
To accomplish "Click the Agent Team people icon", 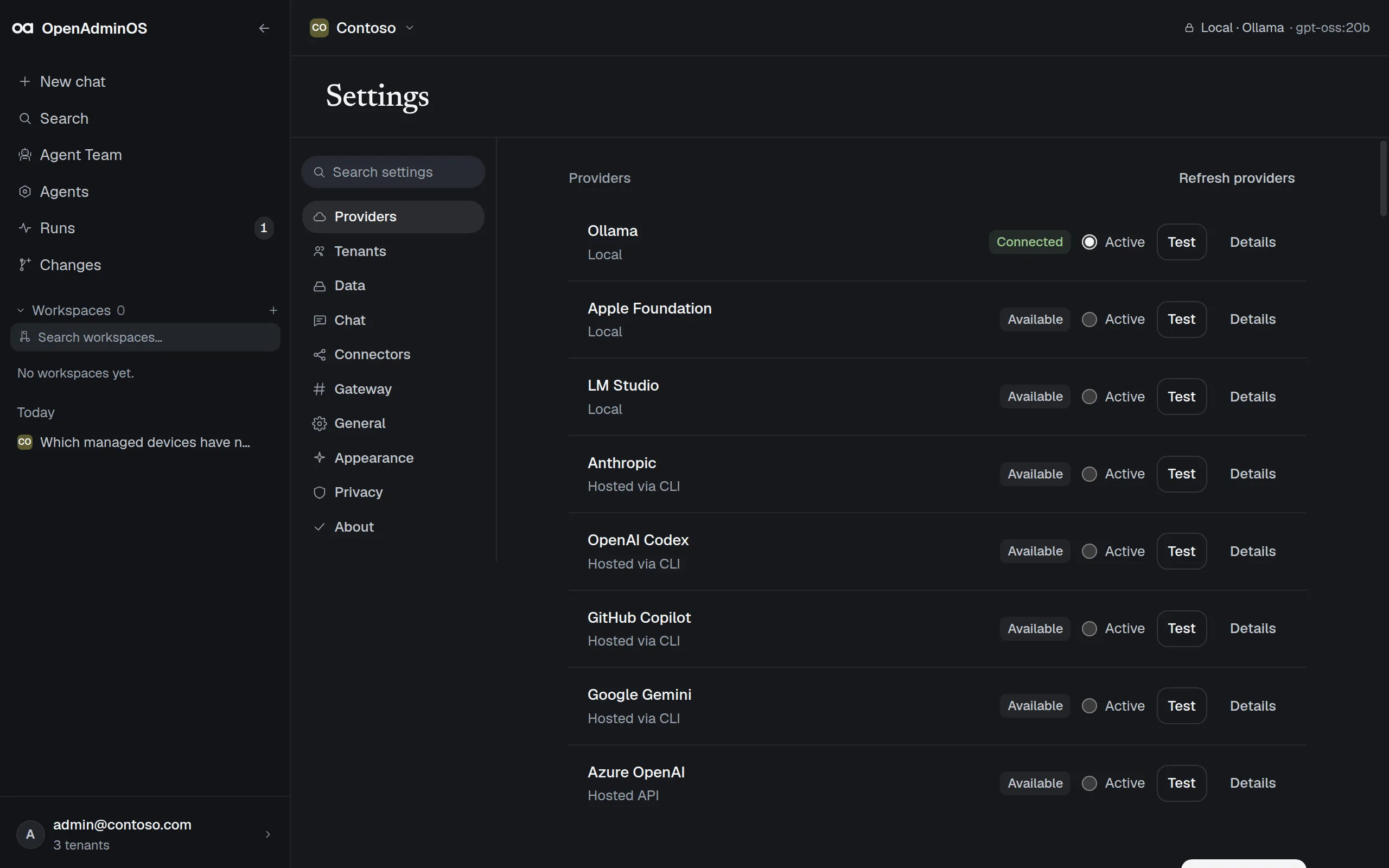I will pyautogui.click(x=24, y=155).
